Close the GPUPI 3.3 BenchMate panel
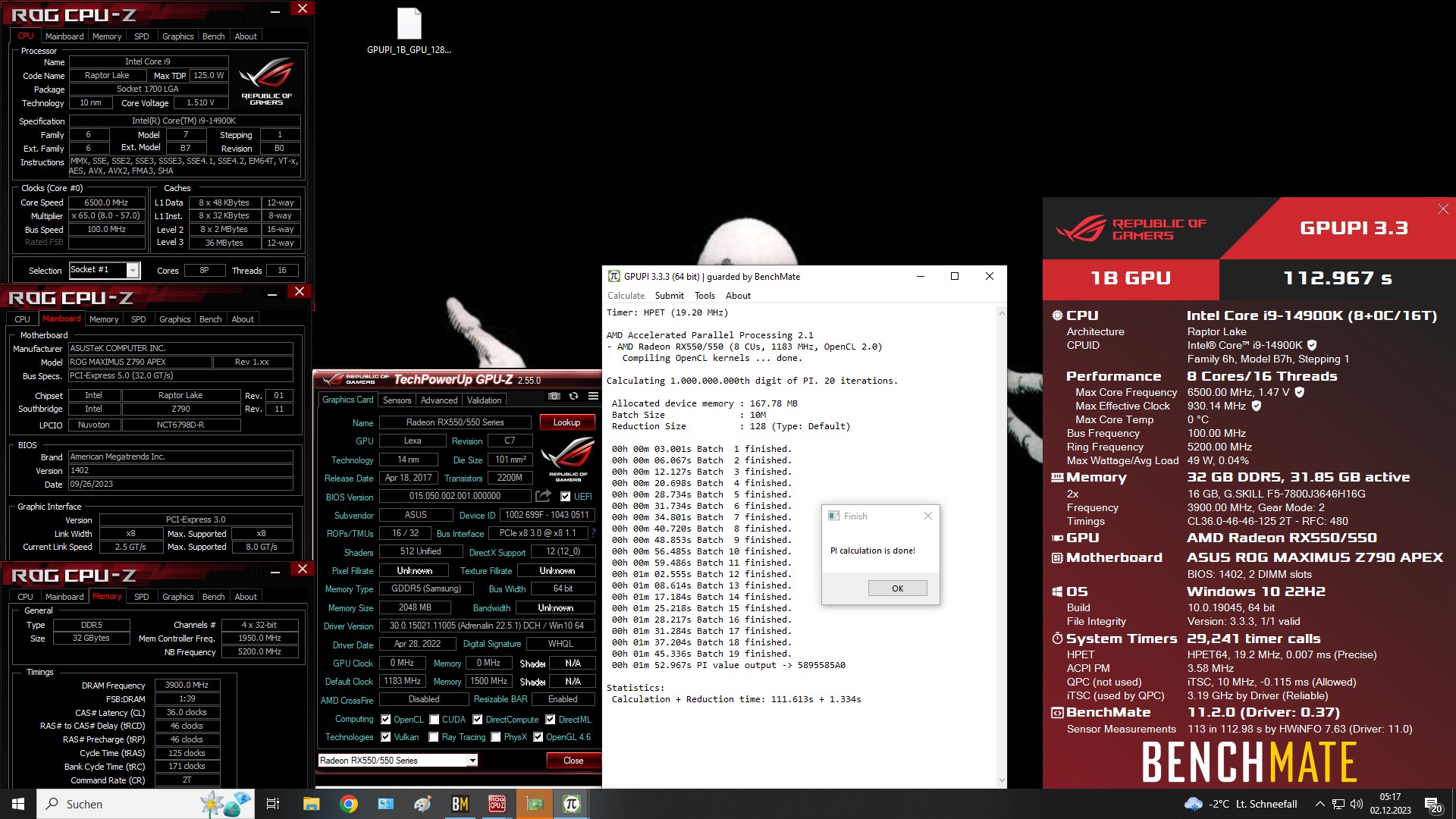Screen dimensions: 1456x819 1443,209
